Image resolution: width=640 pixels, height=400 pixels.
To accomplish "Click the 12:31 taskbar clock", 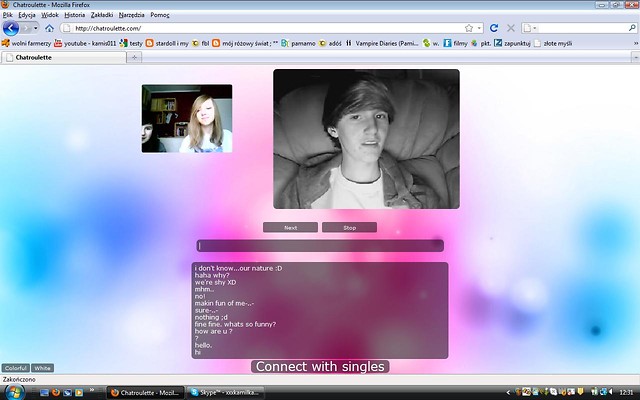I will point(627,393).
